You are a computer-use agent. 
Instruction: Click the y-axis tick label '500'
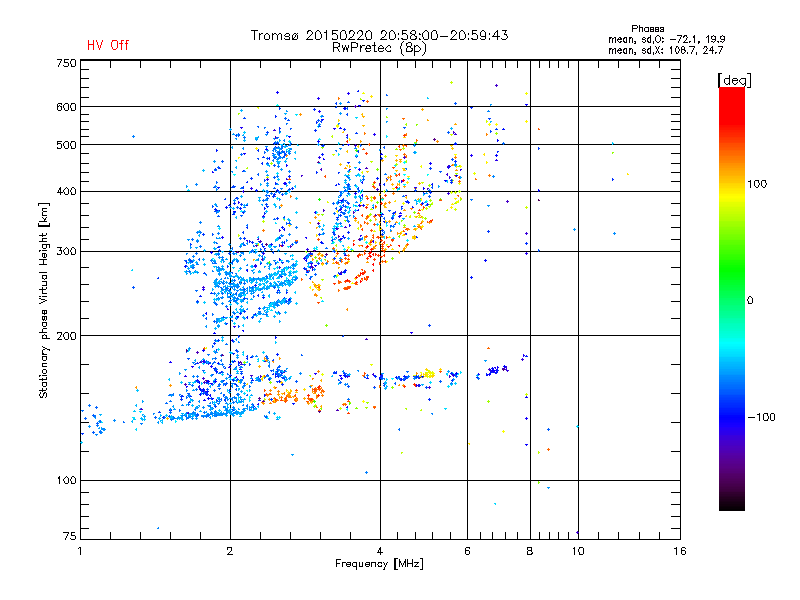pos(67,145)
